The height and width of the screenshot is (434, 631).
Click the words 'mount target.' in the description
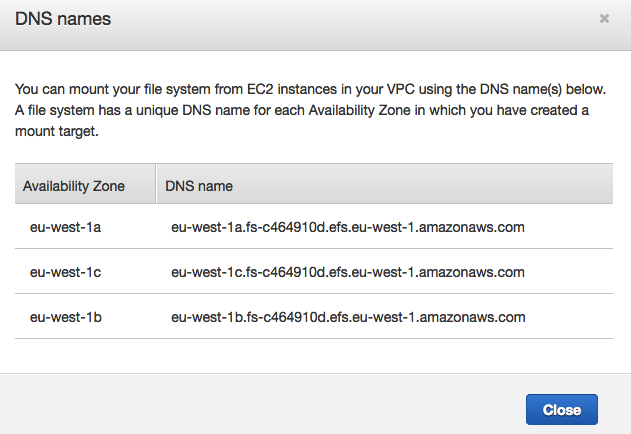[x=57, y=132]
